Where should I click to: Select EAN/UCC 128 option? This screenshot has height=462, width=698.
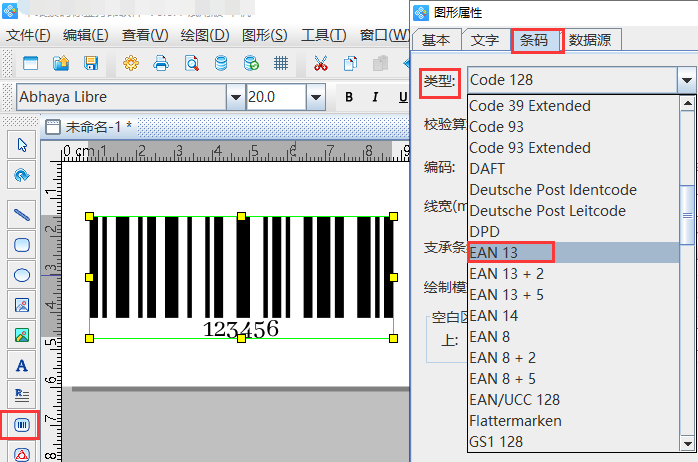pyautogui.click(x=573, y=400)
